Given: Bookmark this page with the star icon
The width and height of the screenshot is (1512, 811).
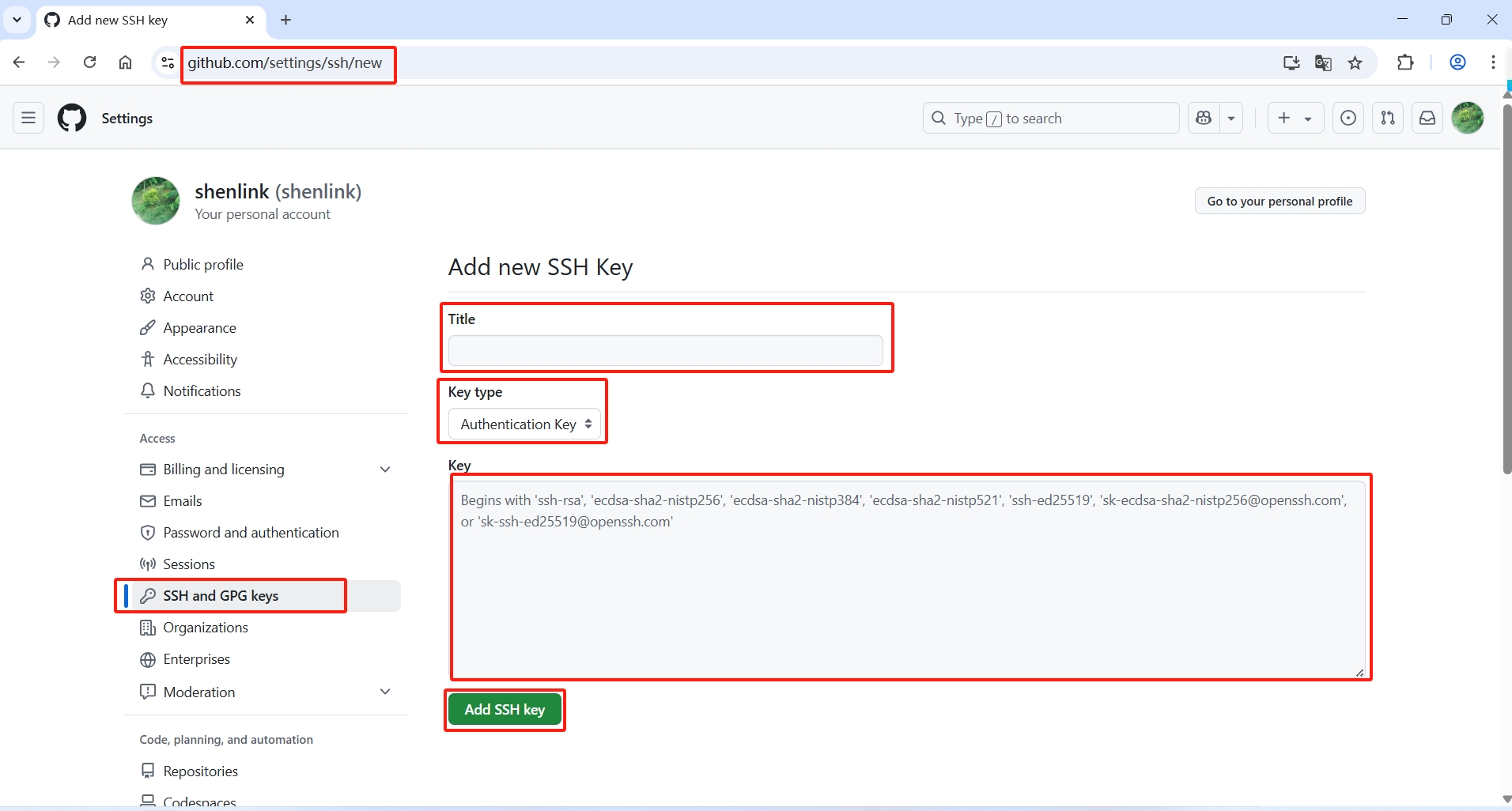Looking at the screenshot, I should point(1355,63).
